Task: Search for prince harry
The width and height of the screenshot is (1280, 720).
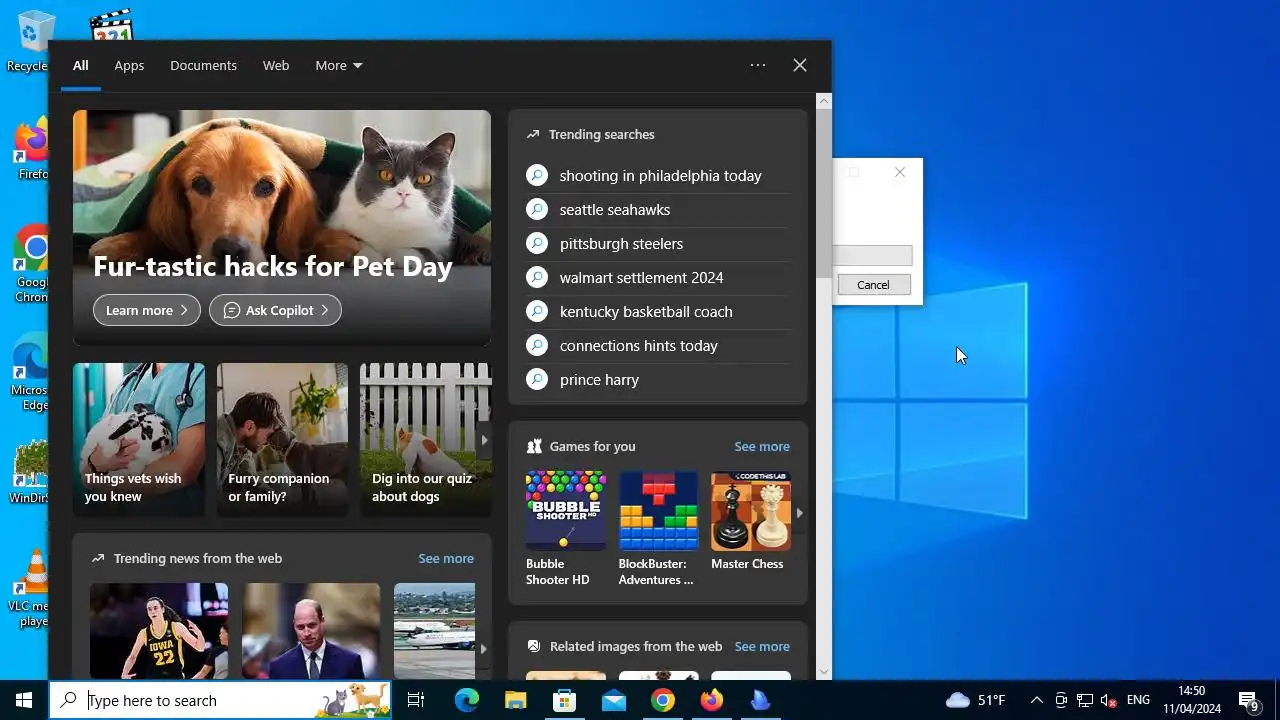Action: click(658, 380)
